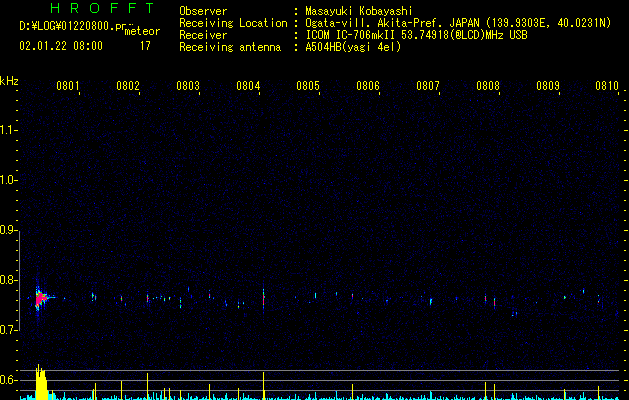Click the 0809 time marker
Viewport: 629px width, 400px height.
pos(548,86)
